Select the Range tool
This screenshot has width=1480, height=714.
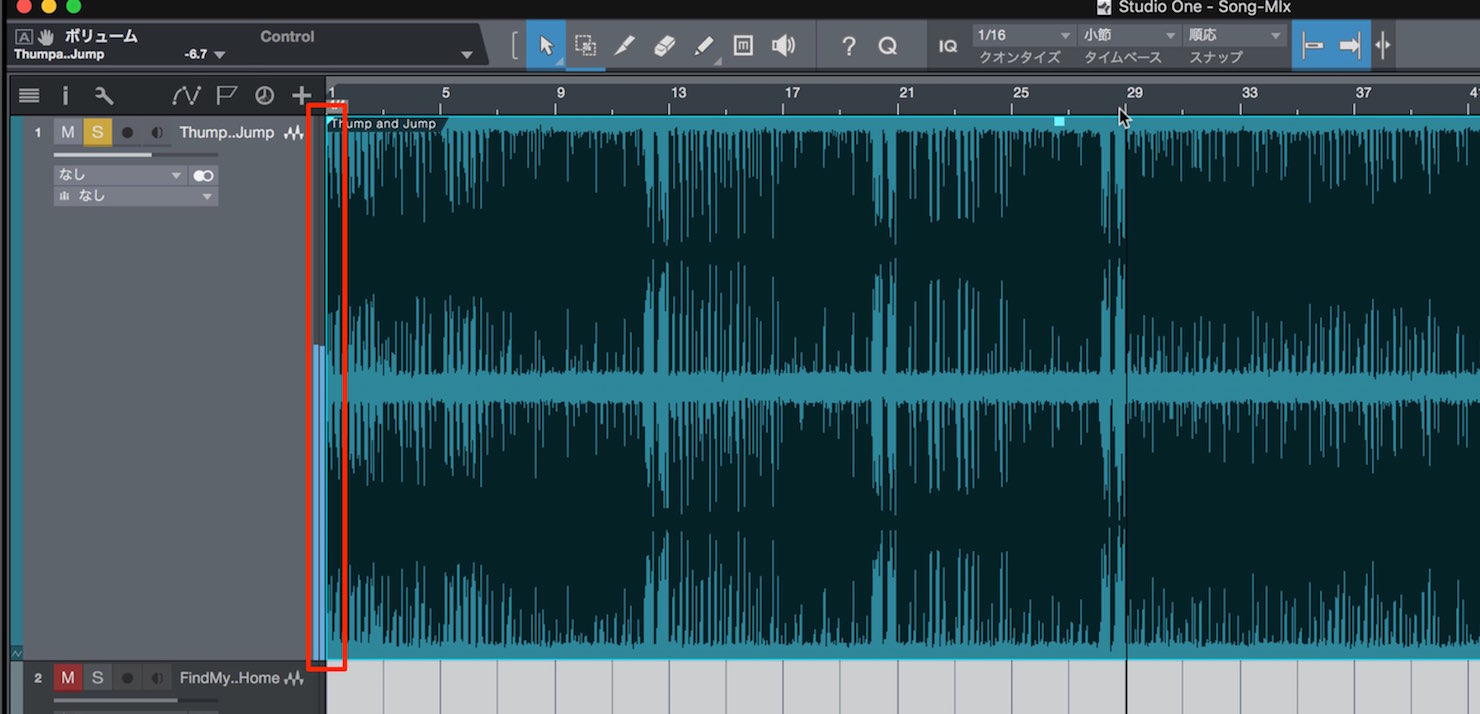point(585,46)
